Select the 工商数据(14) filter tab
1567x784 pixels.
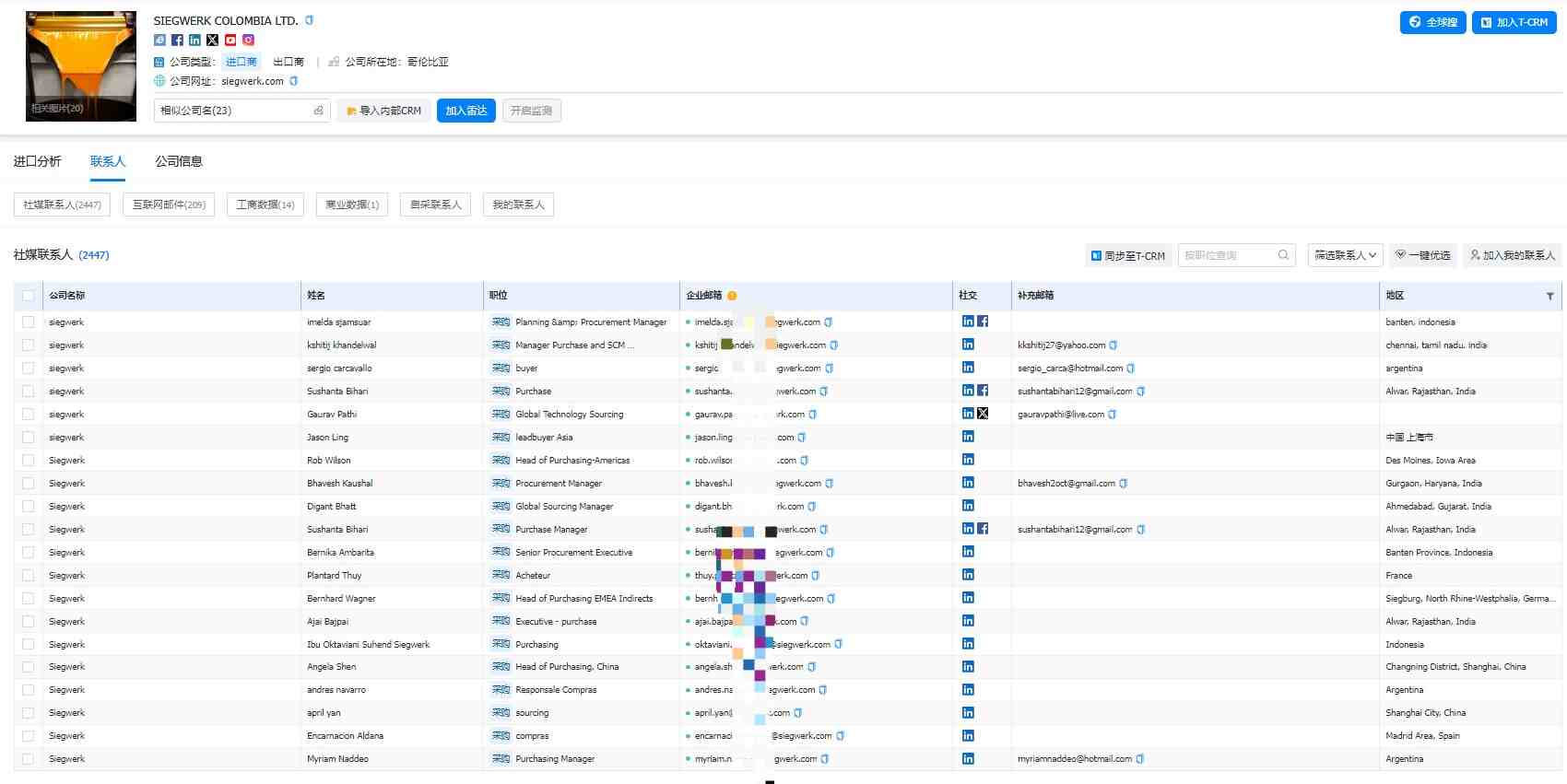coord(265,205)
